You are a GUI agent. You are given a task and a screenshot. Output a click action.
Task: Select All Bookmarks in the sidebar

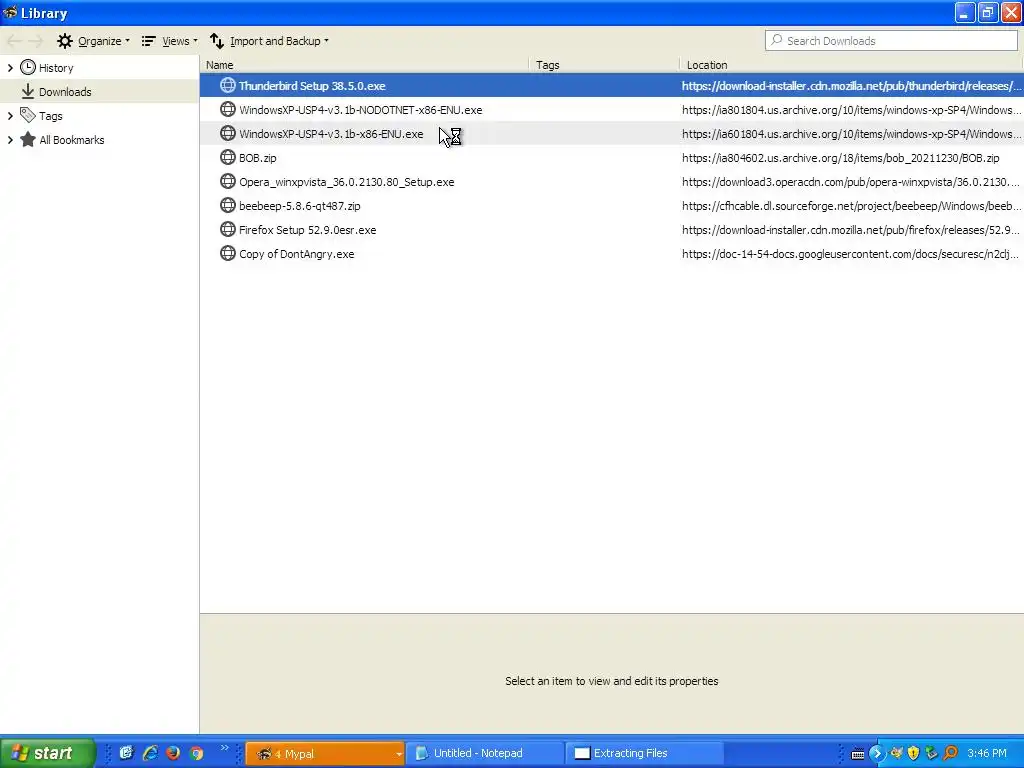point(72,140)
